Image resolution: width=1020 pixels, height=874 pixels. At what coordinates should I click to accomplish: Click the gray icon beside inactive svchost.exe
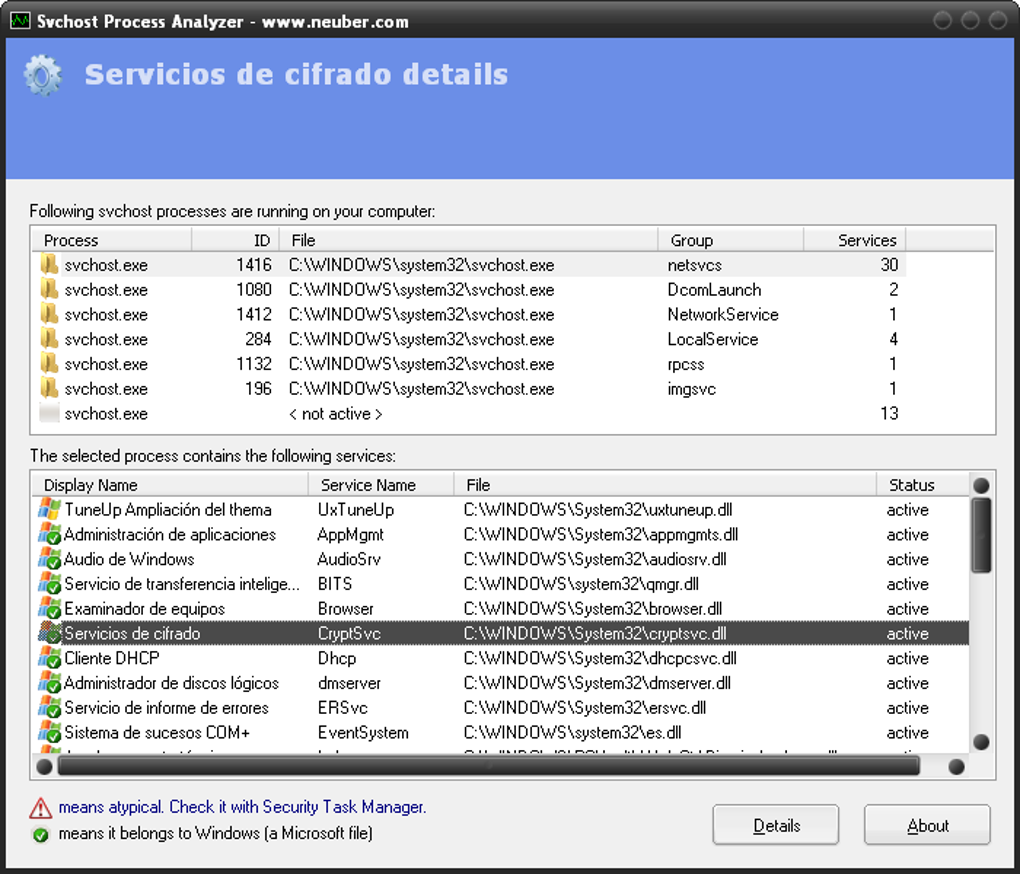coord(48,413)
